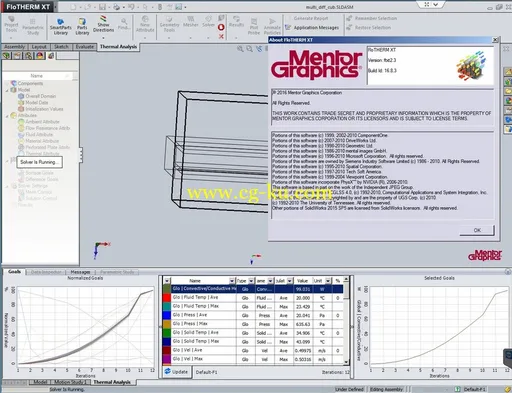Viewport: 512px width, 393px height.
Task: Add a New Attribute
Action: pos(145,24)
